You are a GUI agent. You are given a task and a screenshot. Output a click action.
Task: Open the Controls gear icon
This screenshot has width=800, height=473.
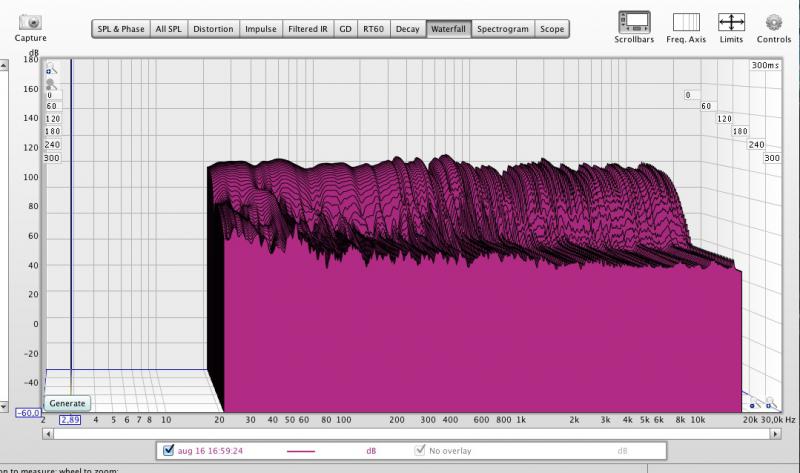[x=773, y=22]
